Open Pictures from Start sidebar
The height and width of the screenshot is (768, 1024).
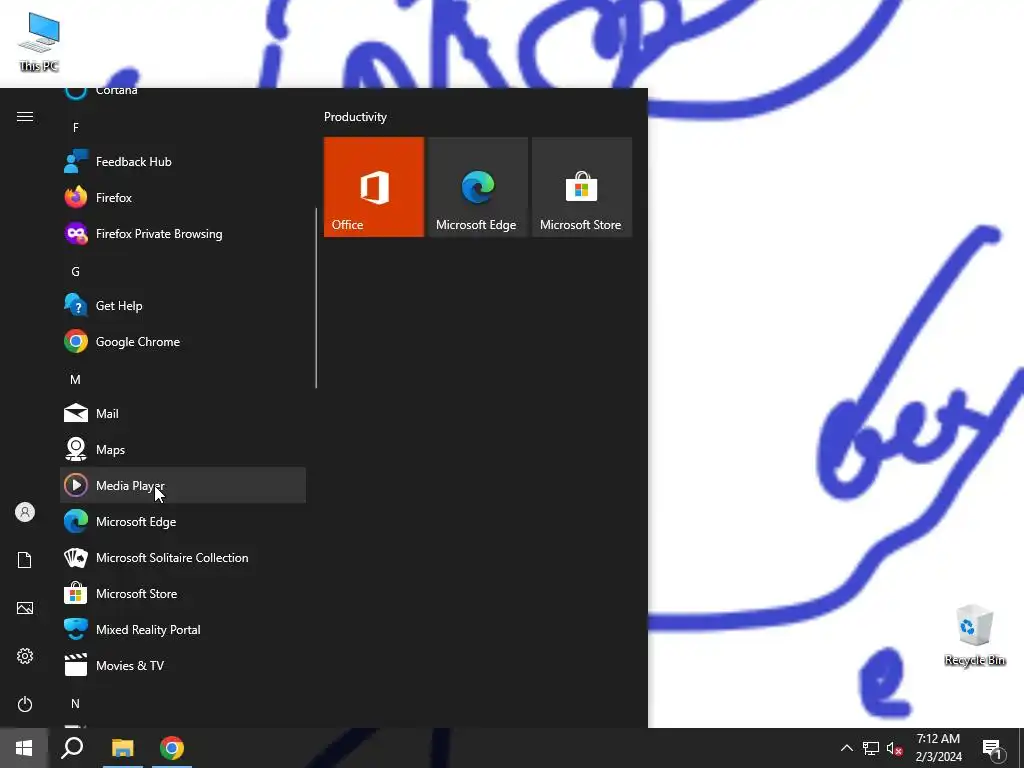pos(25,608)
